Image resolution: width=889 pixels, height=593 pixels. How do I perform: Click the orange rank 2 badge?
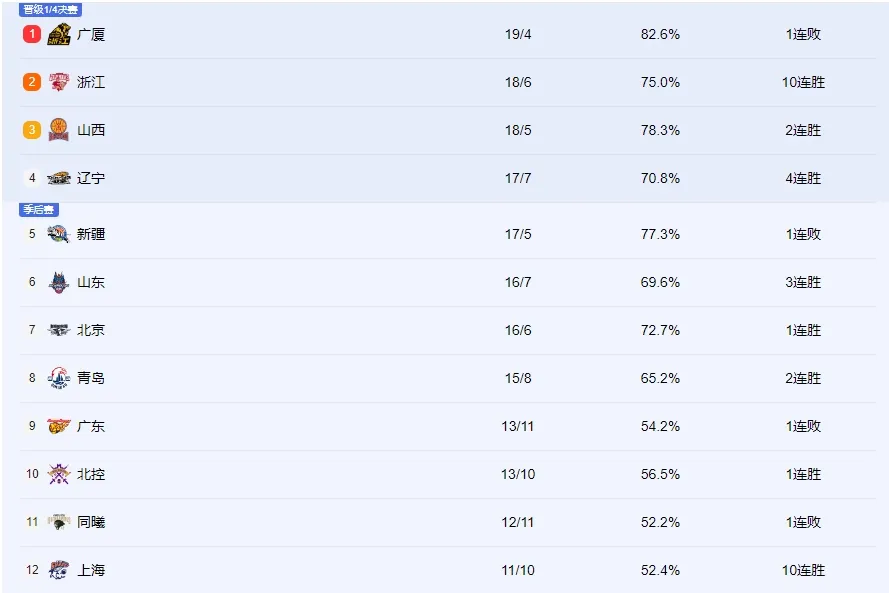pos(32,82)
